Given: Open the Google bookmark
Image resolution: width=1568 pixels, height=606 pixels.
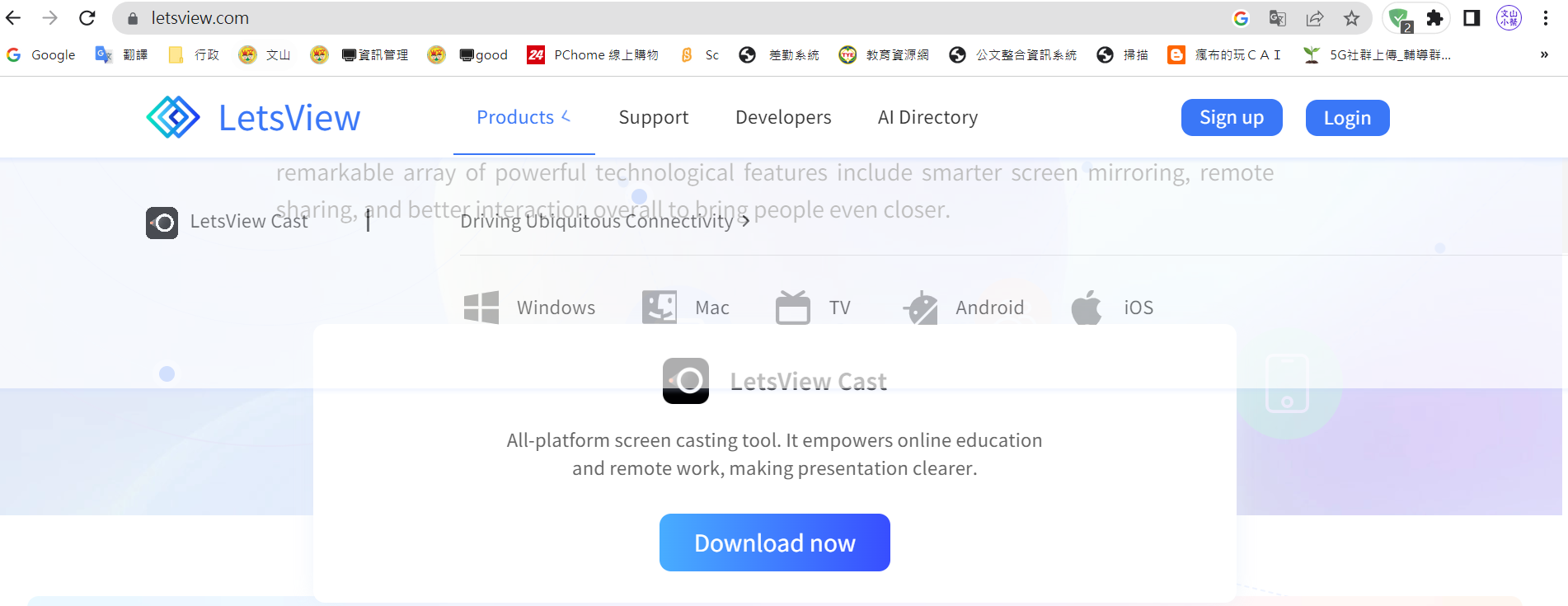Looking at the screenshot, I should tap(41, 54).
